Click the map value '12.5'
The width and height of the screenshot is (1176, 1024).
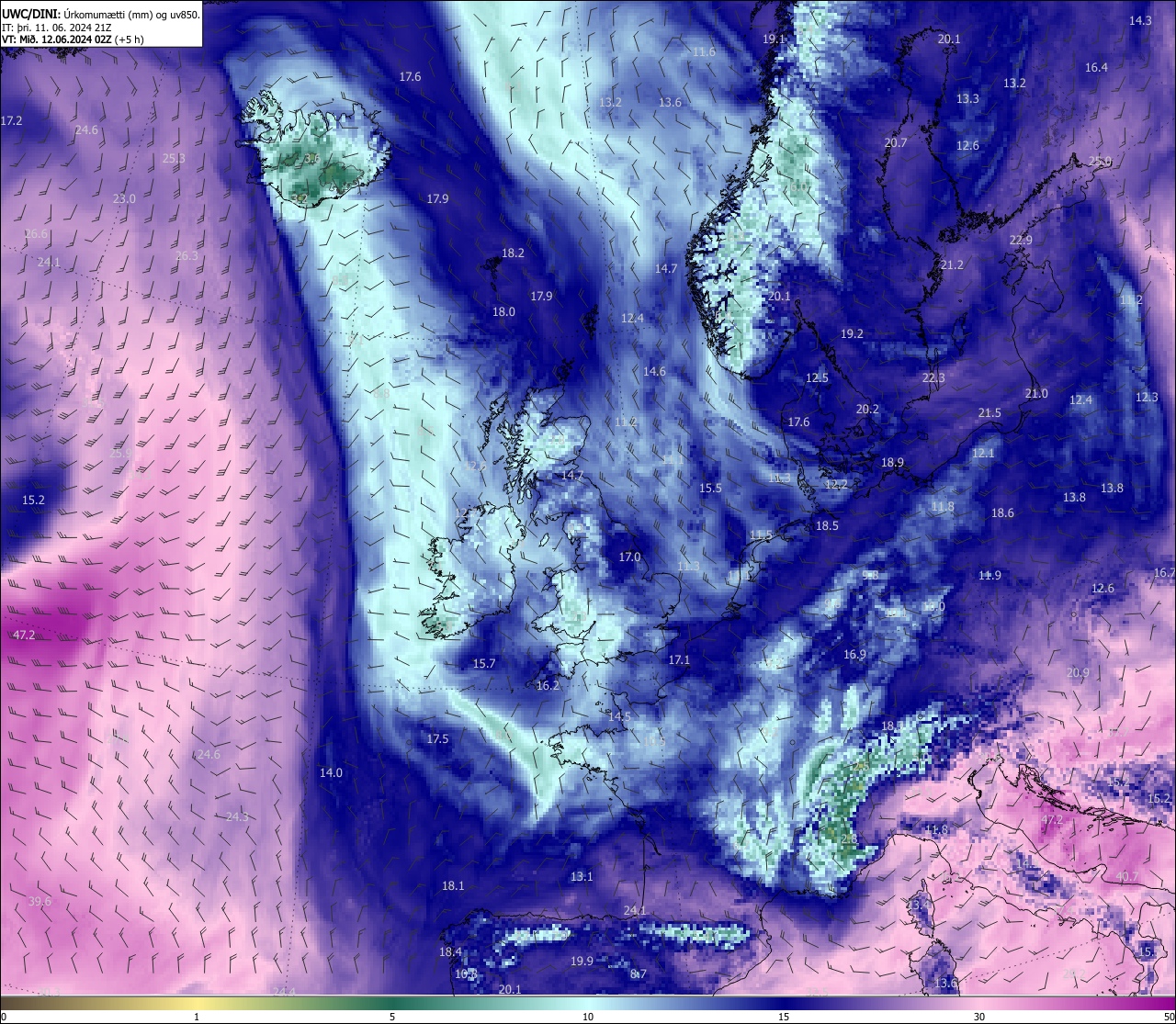pyautogui.click(x=817, y=377)
